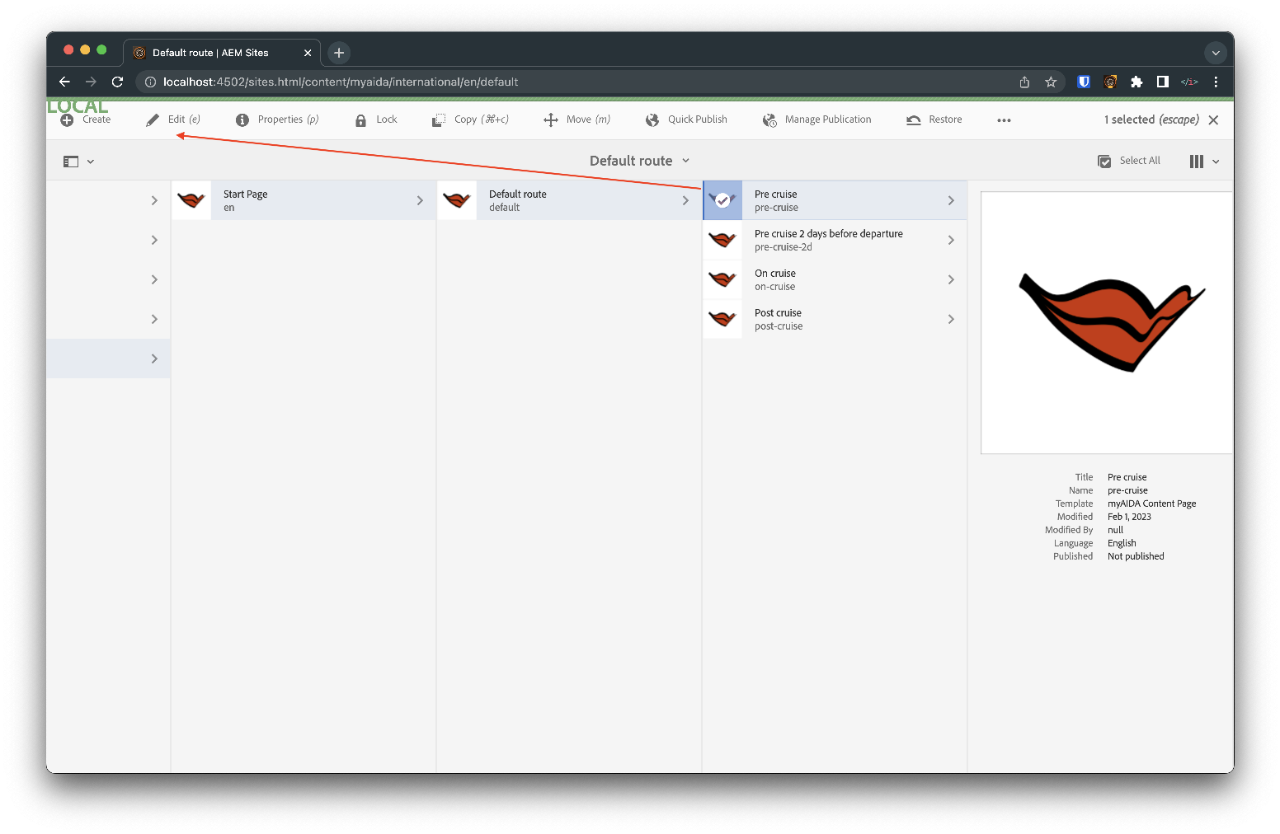
Task: Click the myAIDA Content Page template text
Action: pos(1151,504)
